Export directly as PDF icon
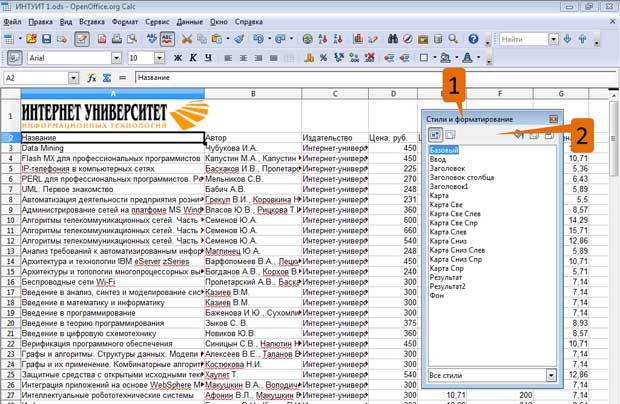This screenshot has height=404, width=620. click(102, 39)
